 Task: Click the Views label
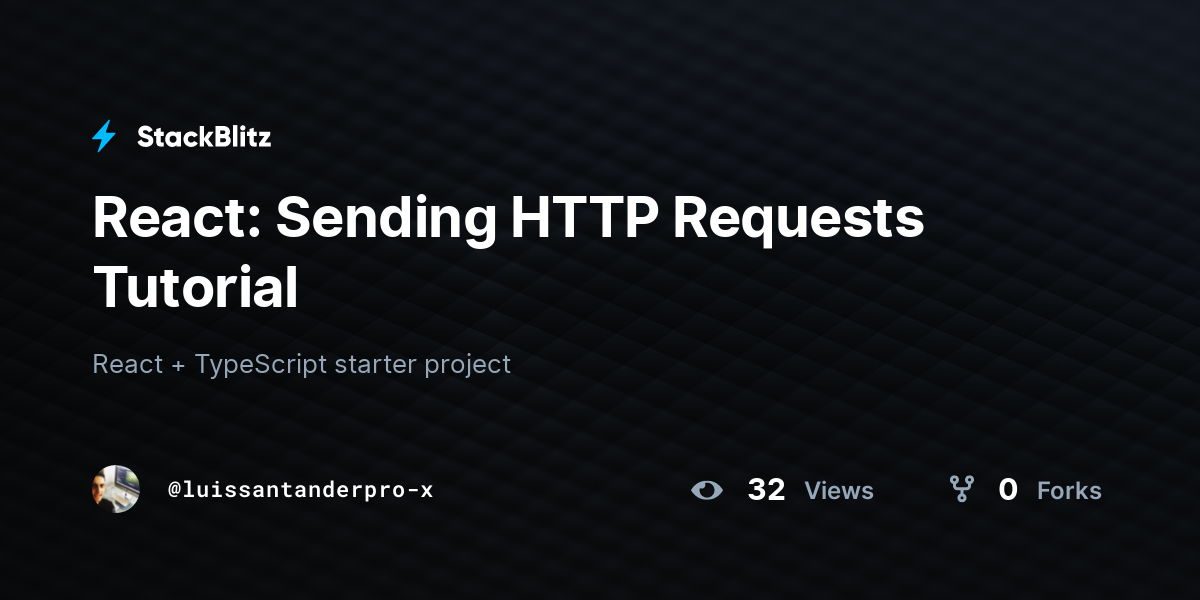839,491
